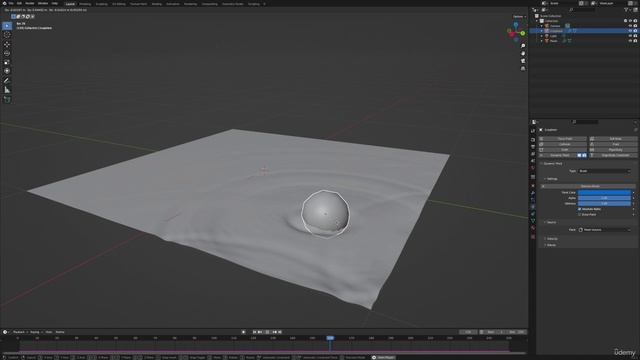Open the Help menu
640x360 pixels.
pyautogui.click(x=55, y=3)
